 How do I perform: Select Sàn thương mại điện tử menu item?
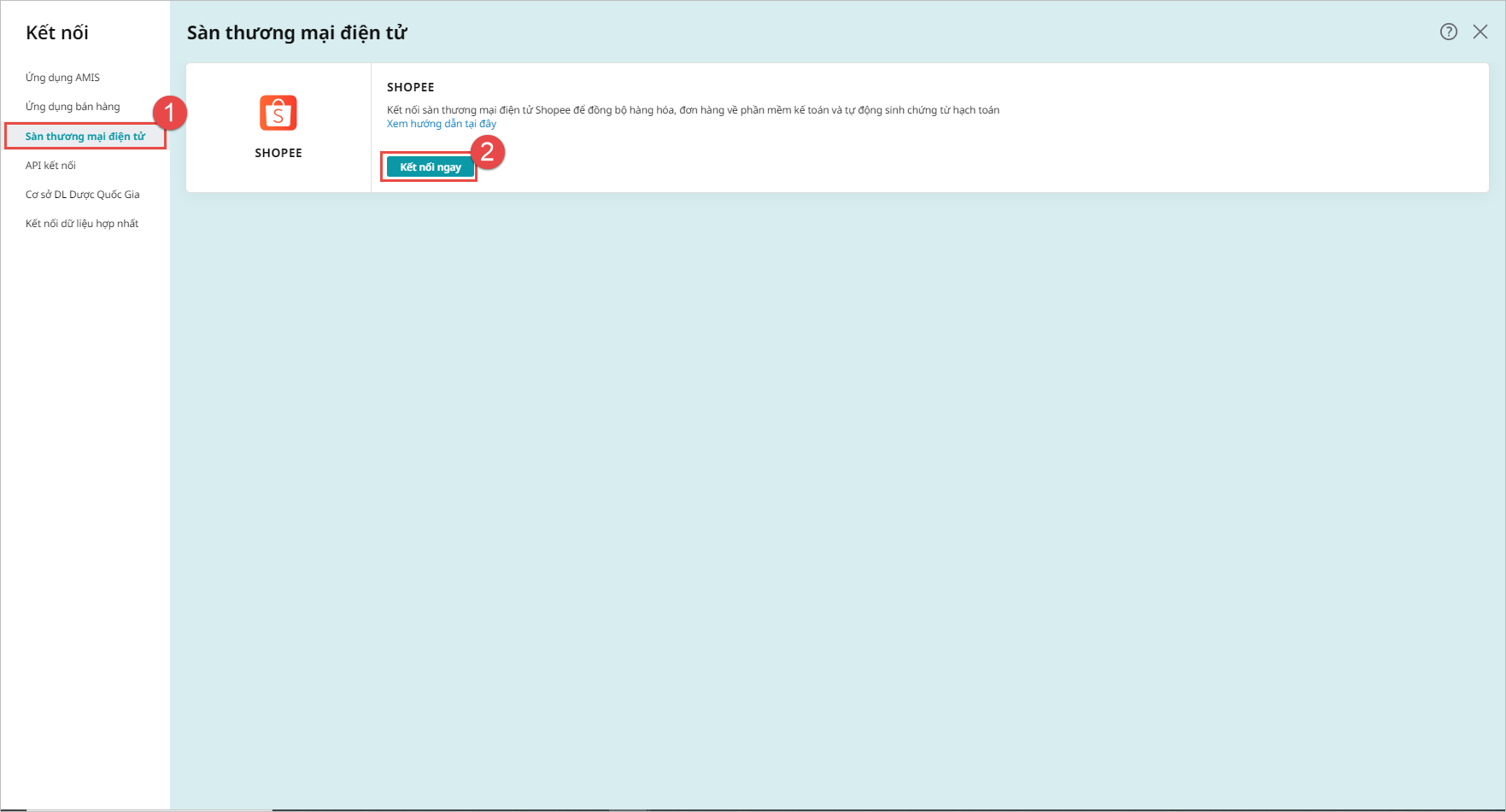(x=85, y=137)
